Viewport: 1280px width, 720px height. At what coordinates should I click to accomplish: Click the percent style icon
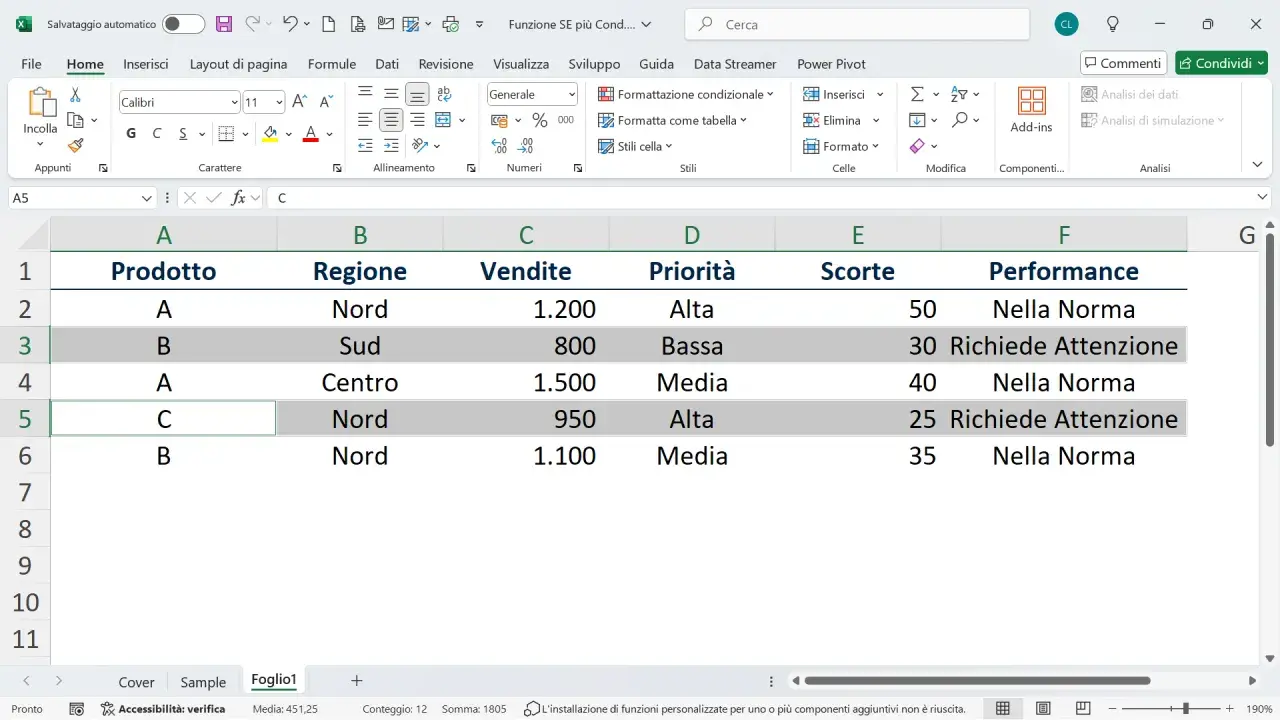tap(539, 120)
